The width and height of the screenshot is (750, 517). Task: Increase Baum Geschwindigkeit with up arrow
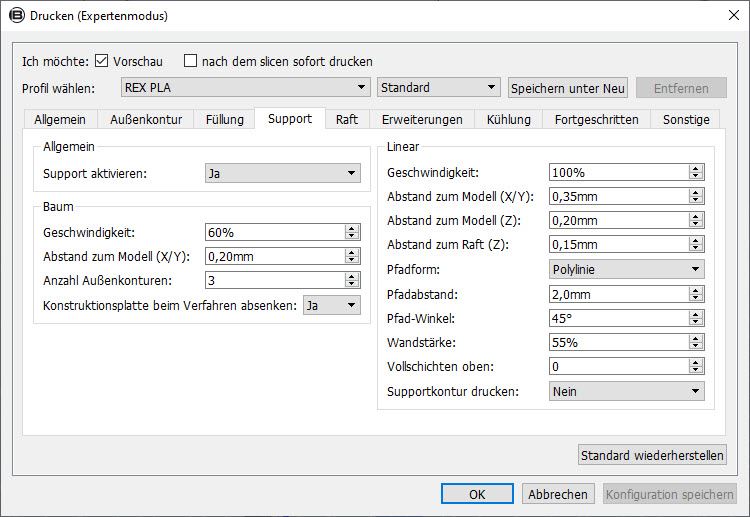tap(352, 229)
